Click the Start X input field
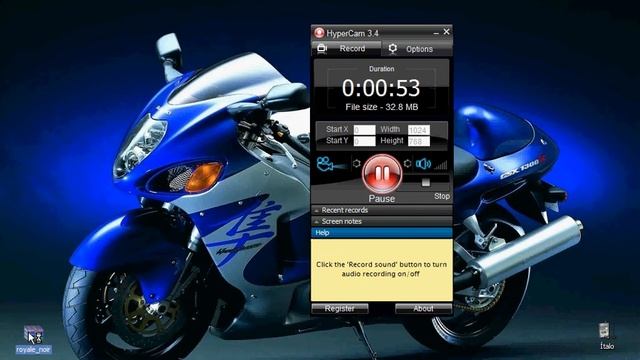This screenshot has width=640, height=360. tap(364, 130)
